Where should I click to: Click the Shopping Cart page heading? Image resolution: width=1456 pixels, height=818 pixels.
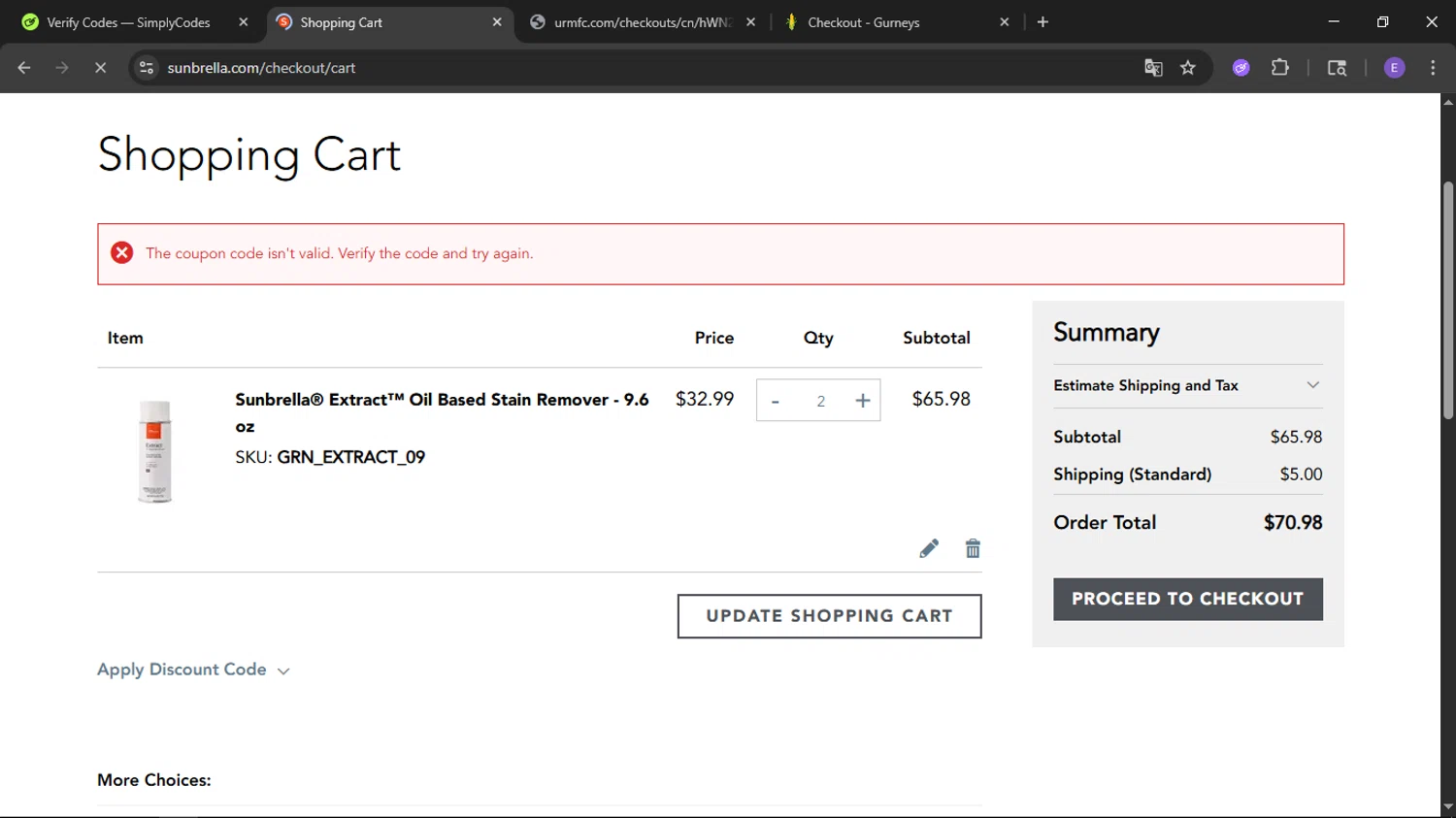click(249, 155)
